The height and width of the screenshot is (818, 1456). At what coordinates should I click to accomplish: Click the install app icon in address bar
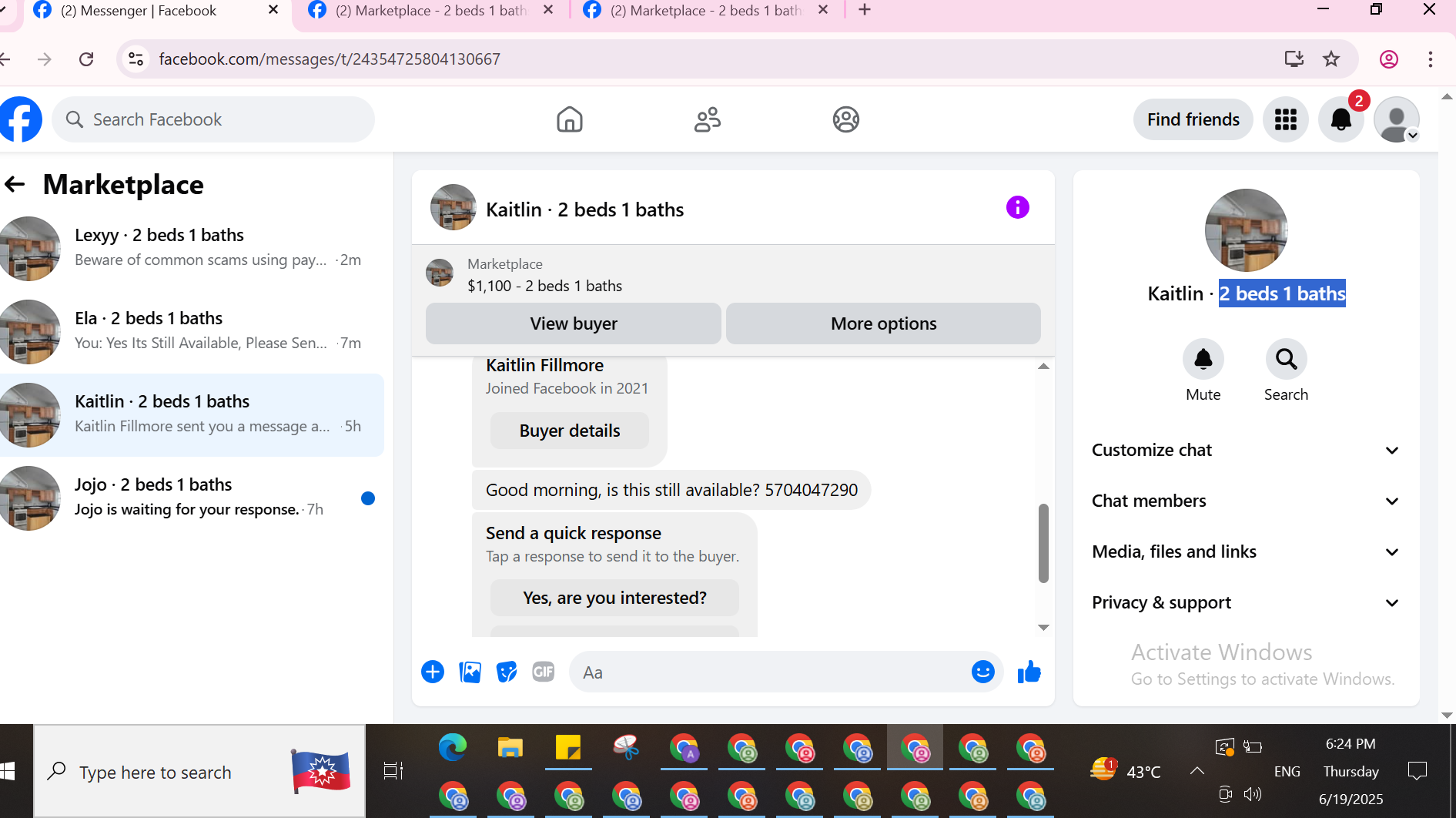[x=1294, y=59]
